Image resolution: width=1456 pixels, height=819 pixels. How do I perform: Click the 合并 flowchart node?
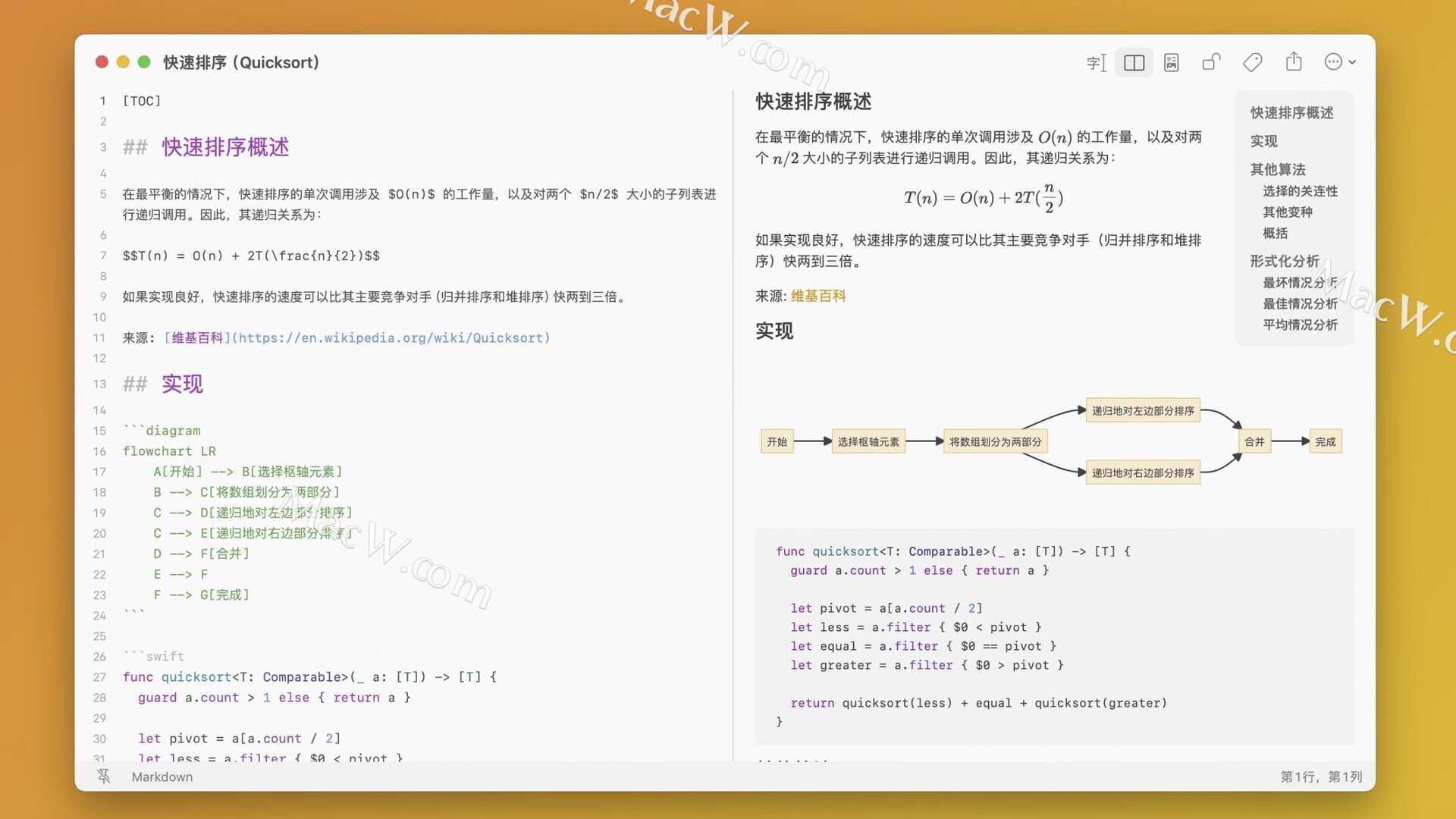click(1254, 441)
